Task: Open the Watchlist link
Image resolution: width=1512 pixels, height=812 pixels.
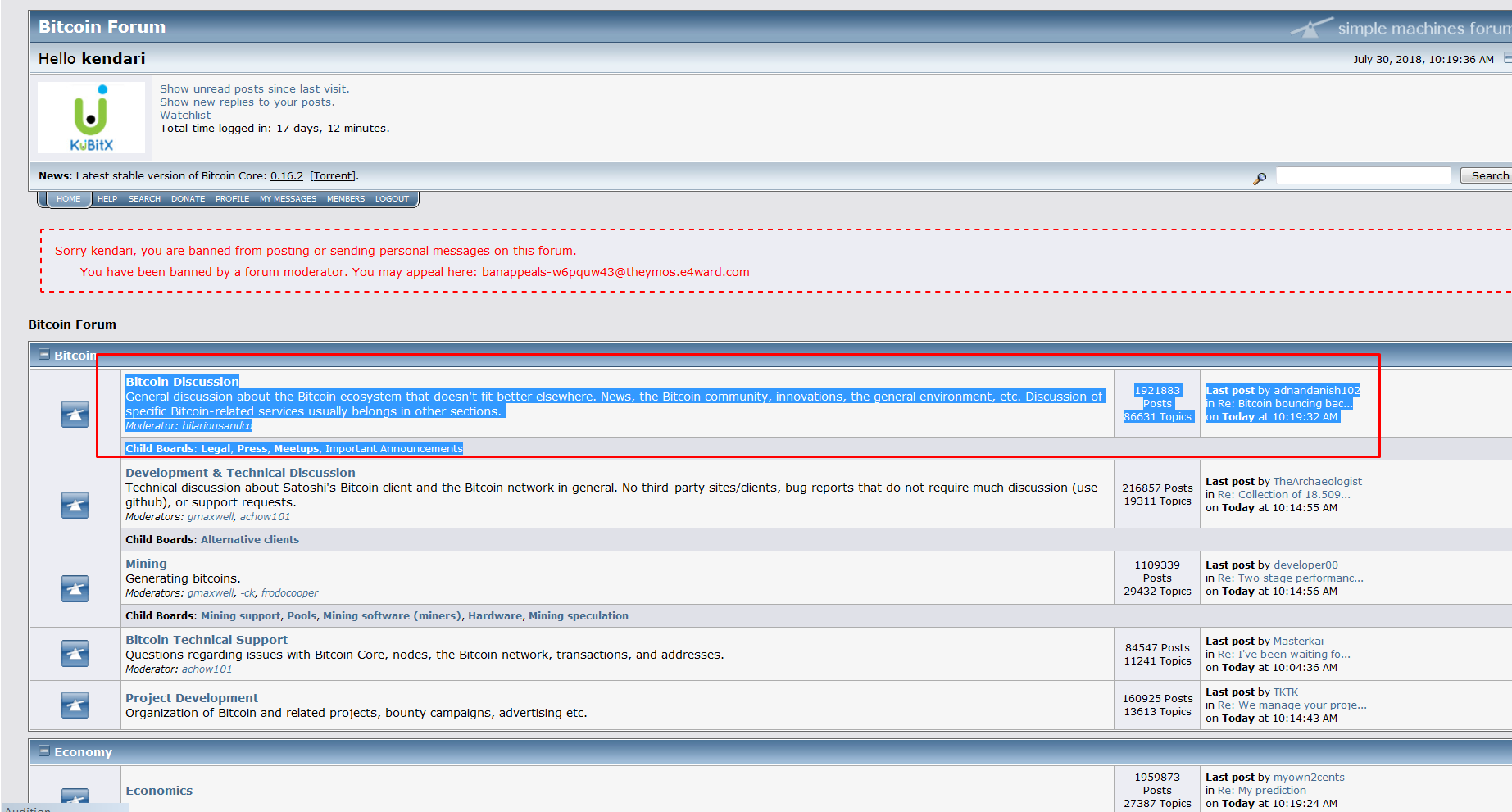Action: point(185,115)
